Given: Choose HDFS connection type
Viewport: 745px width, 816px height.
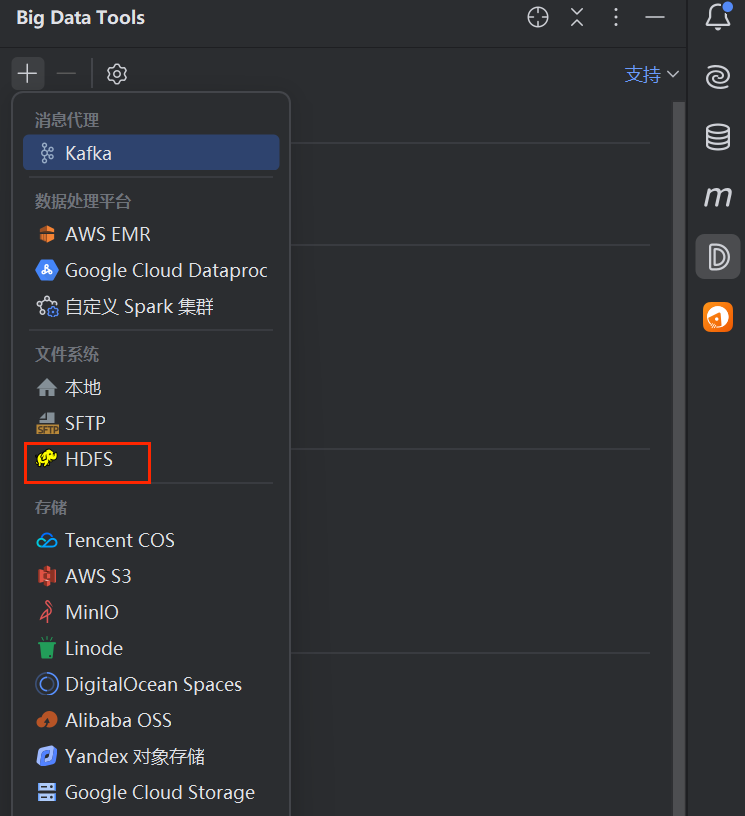Looking at the screenshot, I should click(x=88, y=459).
